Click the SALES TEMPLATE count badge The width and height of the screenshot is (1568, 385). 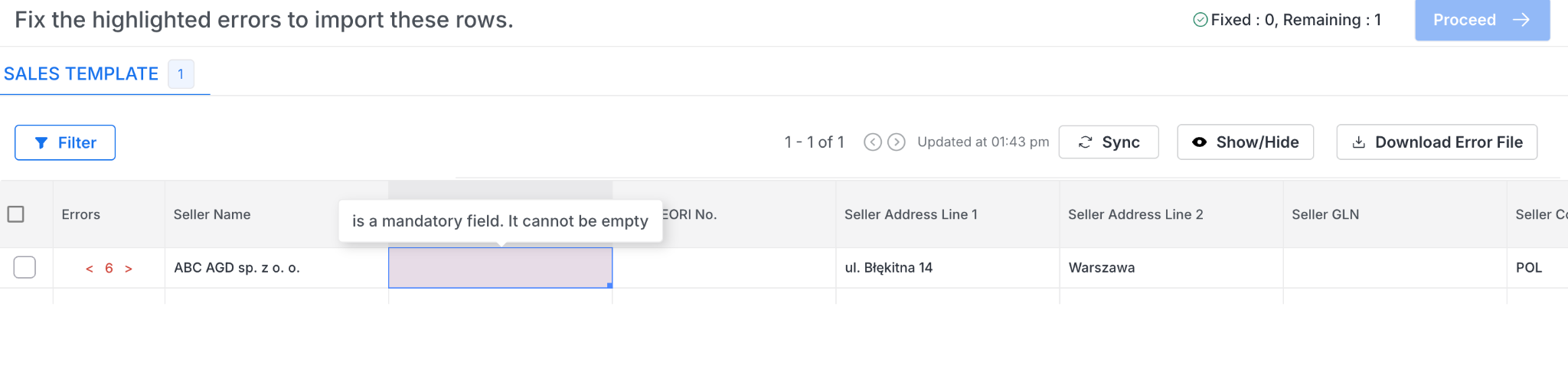[x=181, y=74]
